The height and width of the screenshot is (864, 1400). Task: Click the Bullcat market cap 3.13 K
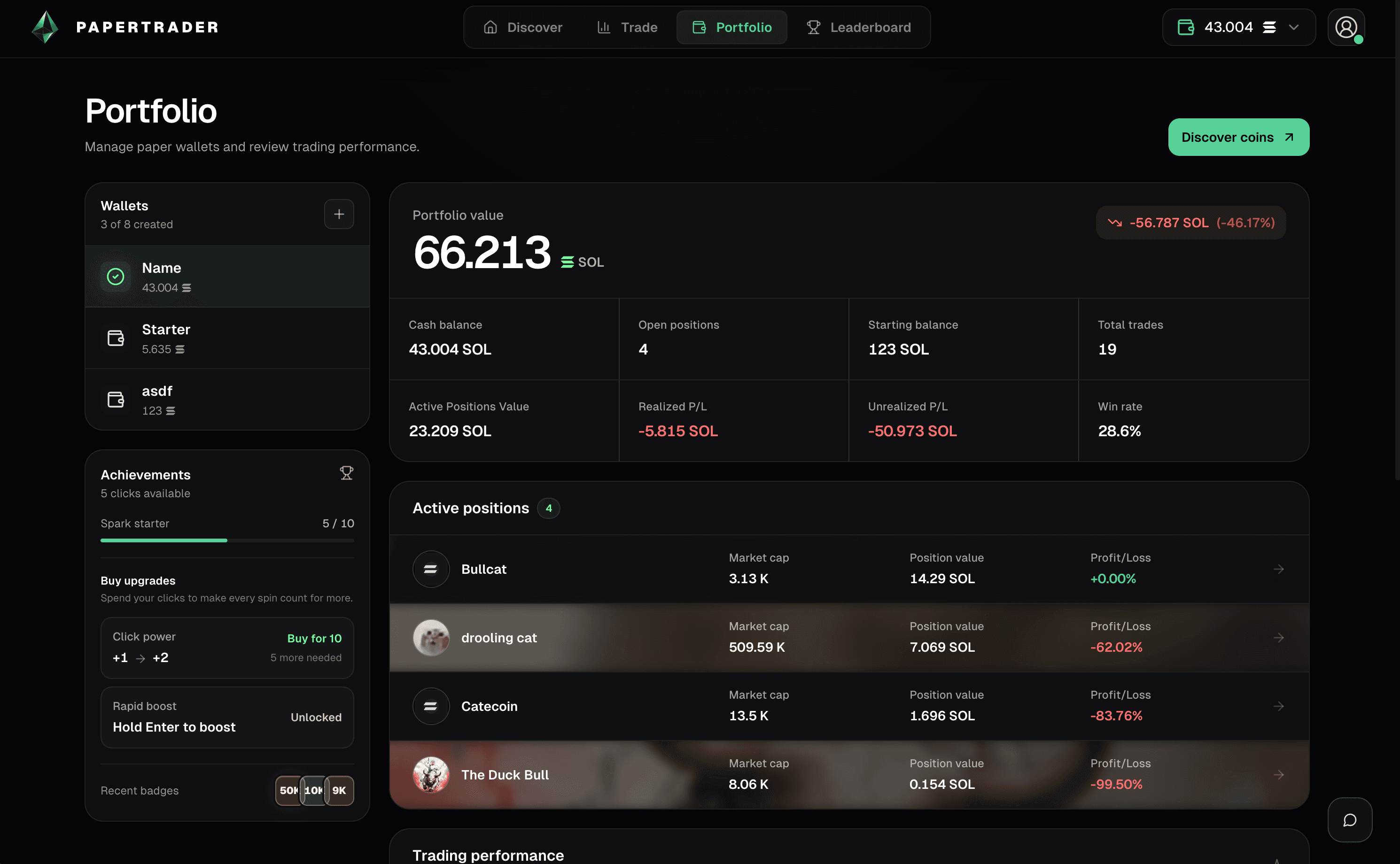(748, 579)
